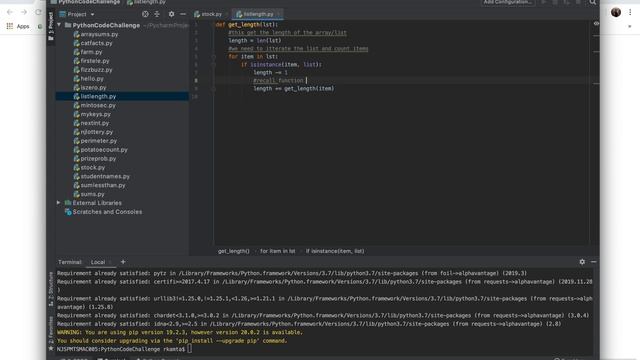The image size is (640, 360).
Task: Click the get_length() breadcrumb
Action: coord(233,251)
